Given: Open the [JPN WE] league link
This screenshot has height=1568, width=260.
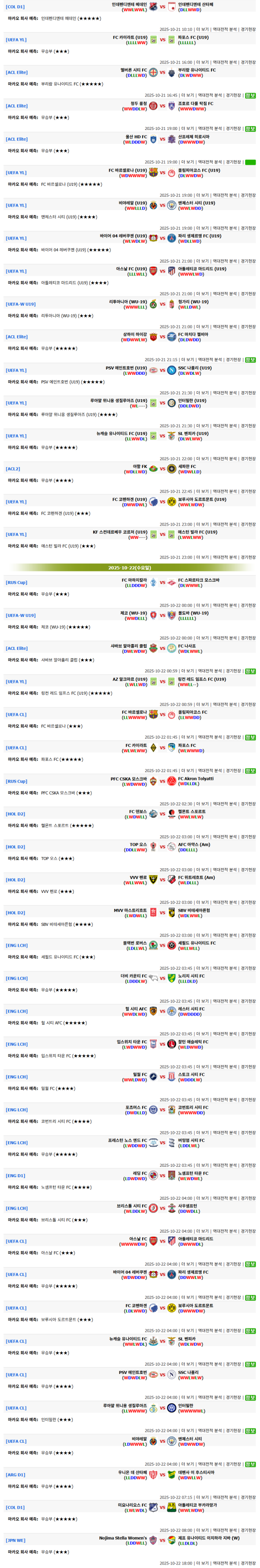Looking at the screenshot, I should (15, 1540).
